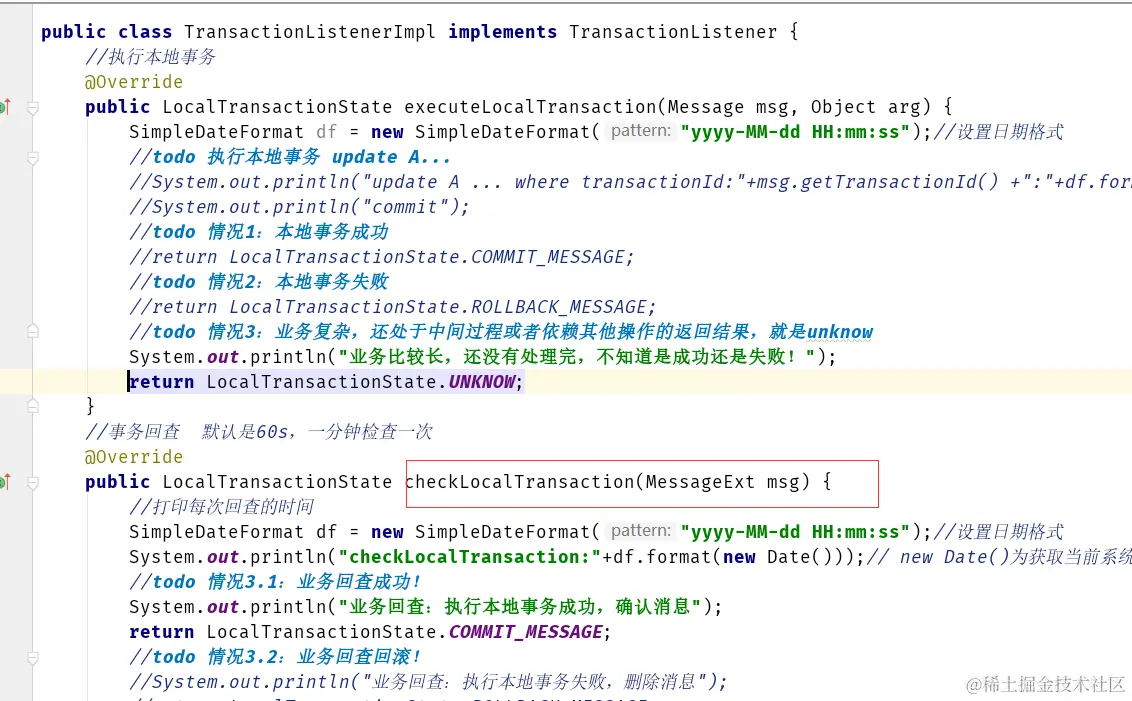
Task: Click the override gutter icon beside checkLocalTransaction
Action: 5,482
